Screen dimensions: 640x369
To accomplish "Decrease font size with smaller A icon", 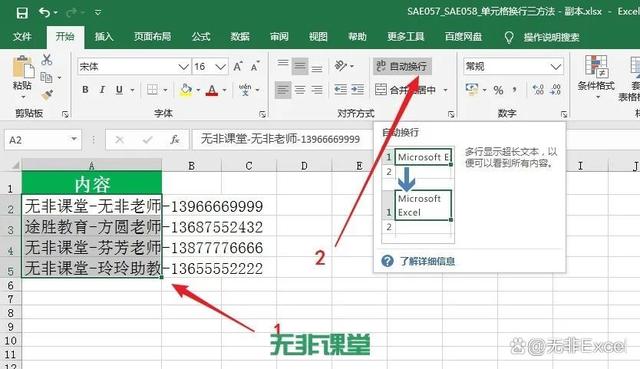I will coord(255,66).
